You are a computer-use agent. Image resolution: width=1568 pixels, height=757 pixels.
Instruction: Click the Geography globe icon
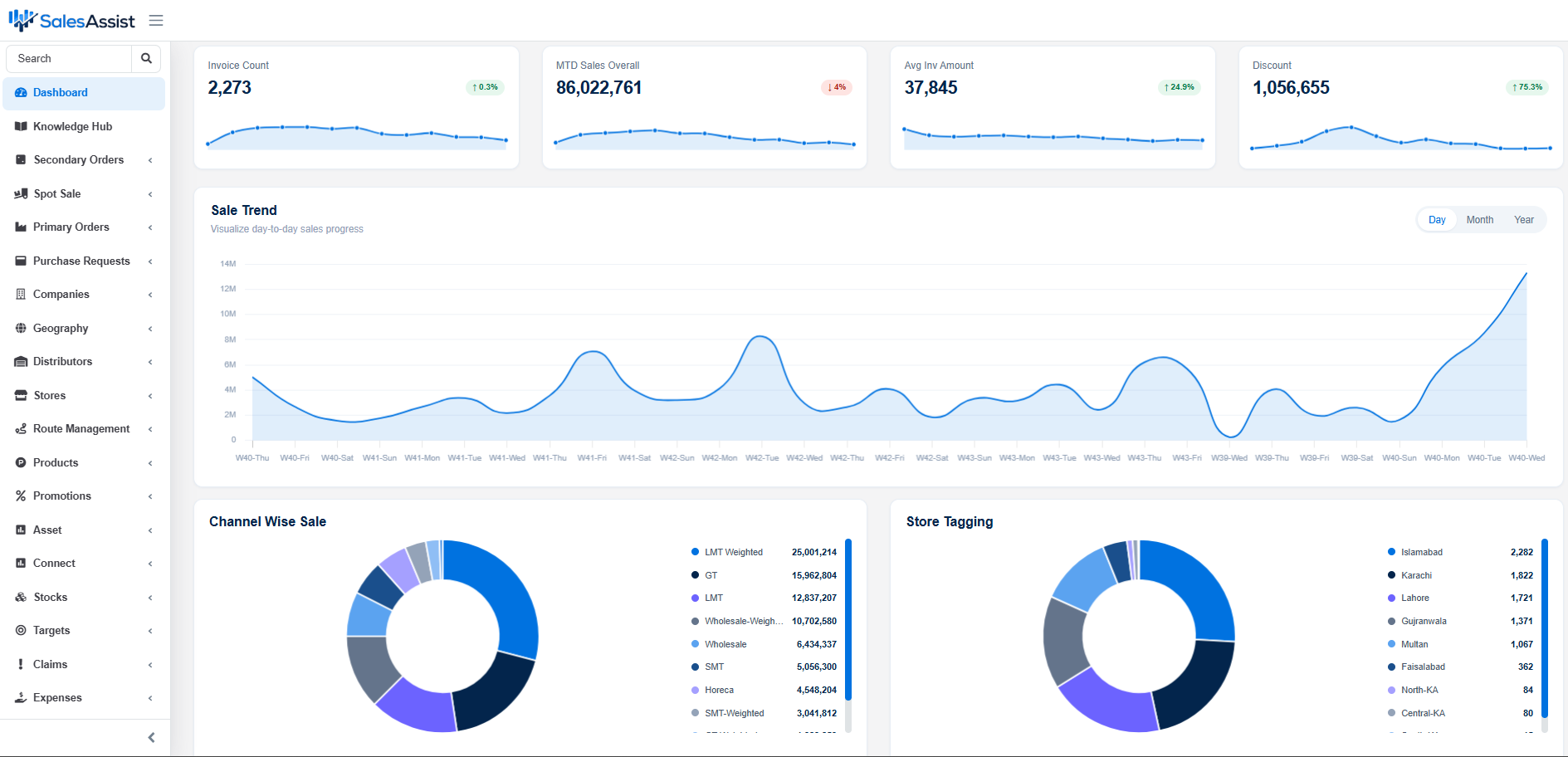21,328
